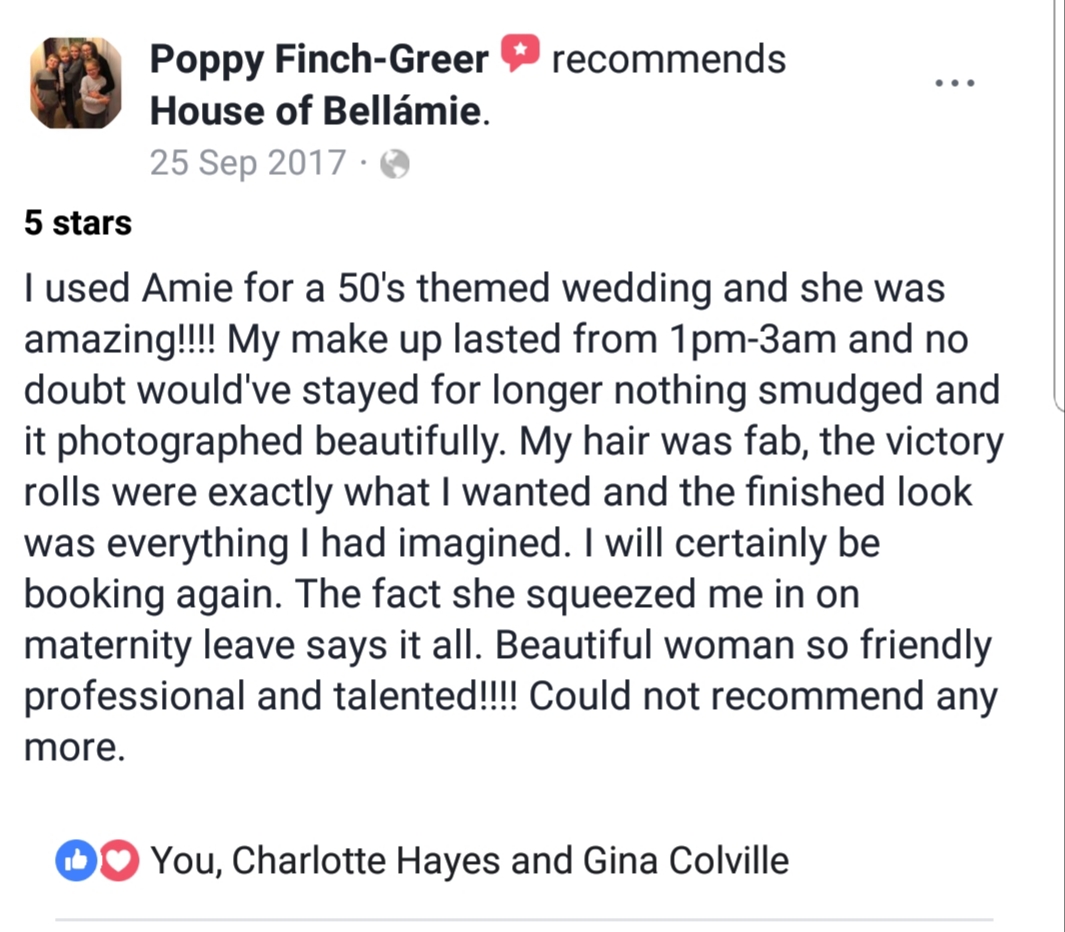Click the 5 stars rating heading
This screenshot has height=932, width=1065.
click(x=78, y=223)
